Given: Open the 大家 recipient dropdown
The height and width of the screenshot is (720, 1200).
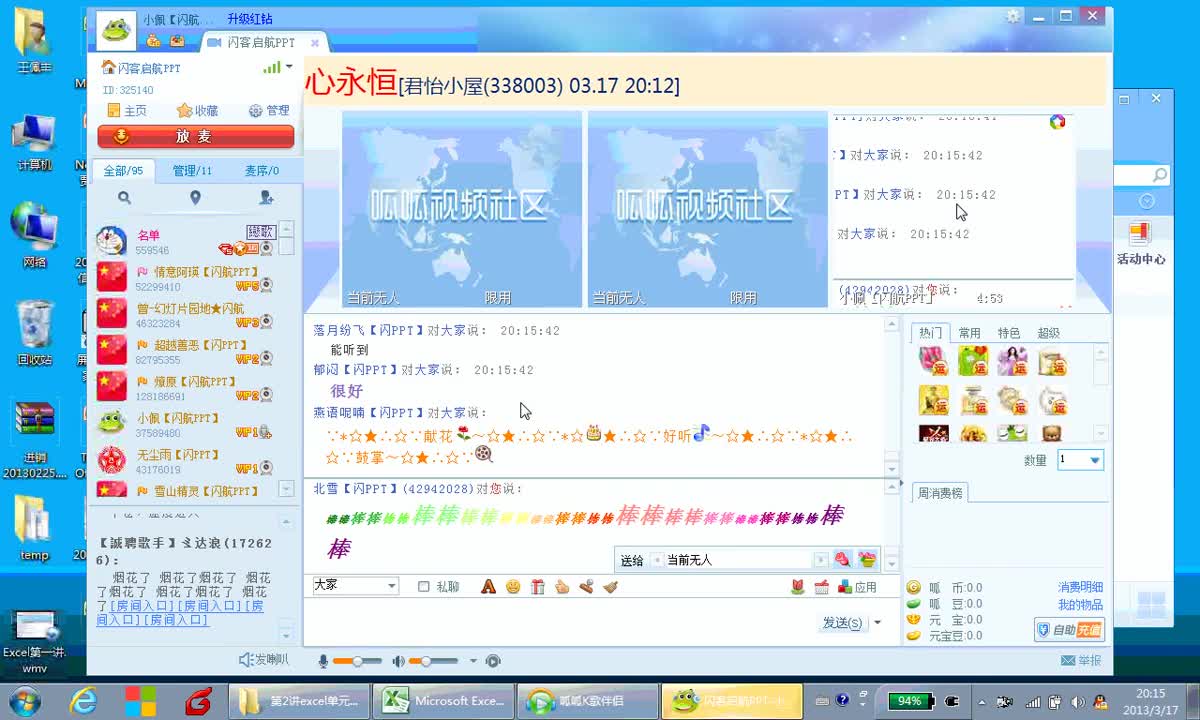Looking at the screenshot, I should tap(356, 586).
